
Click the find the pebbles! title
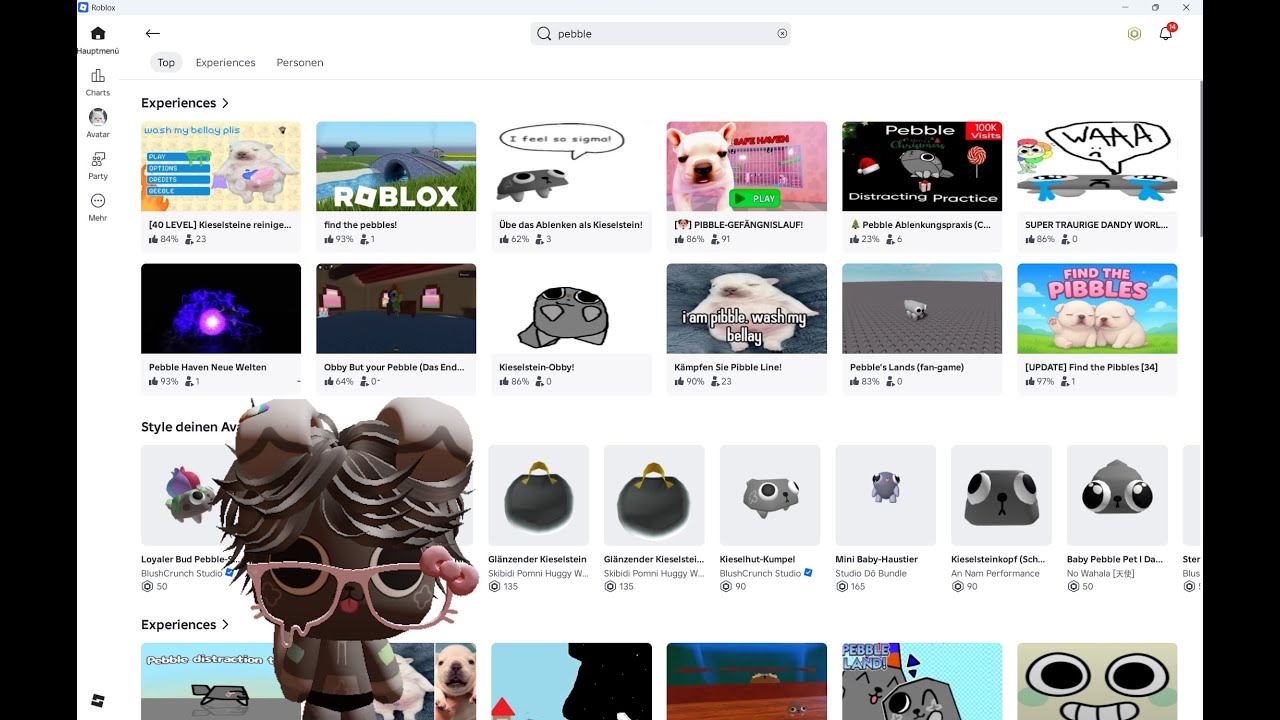tap(360, 225)
